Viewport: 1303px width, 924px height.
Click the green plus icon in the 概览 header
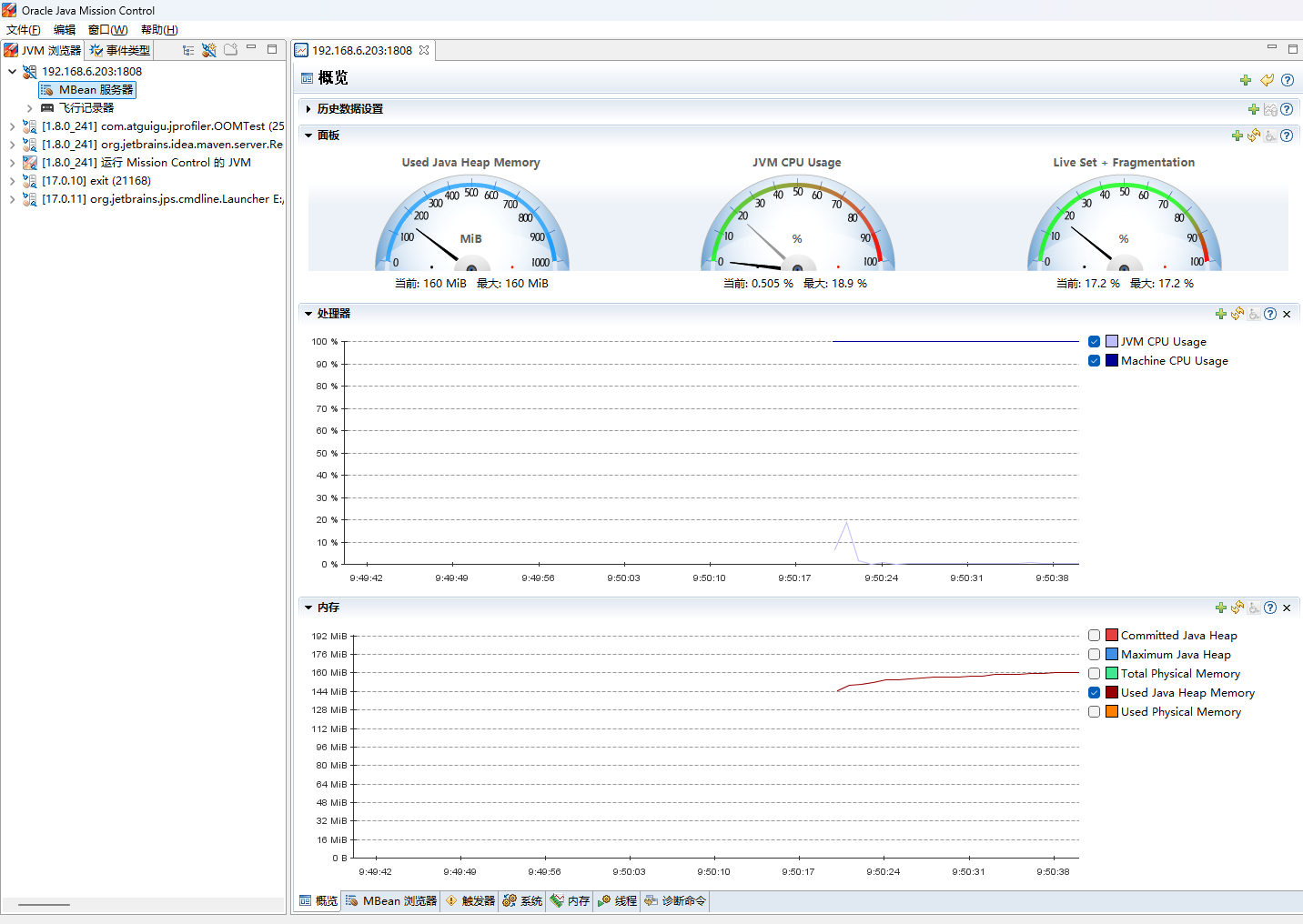click(1246, 80)
